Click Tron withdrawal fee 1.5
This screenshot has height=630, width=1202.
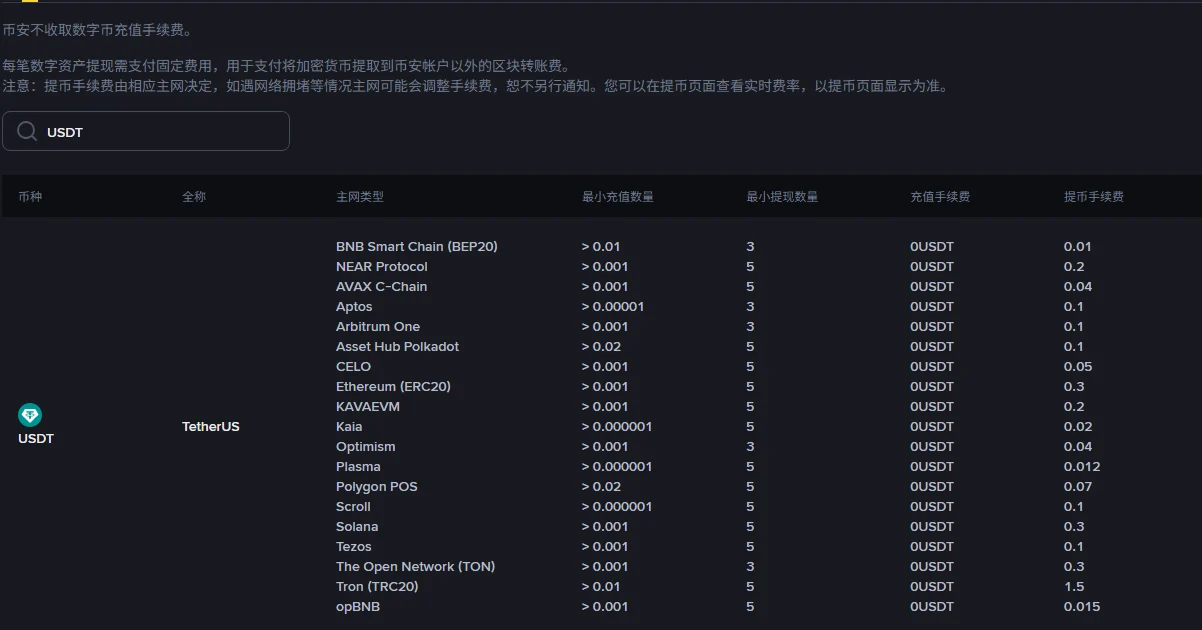(1074, 587)
